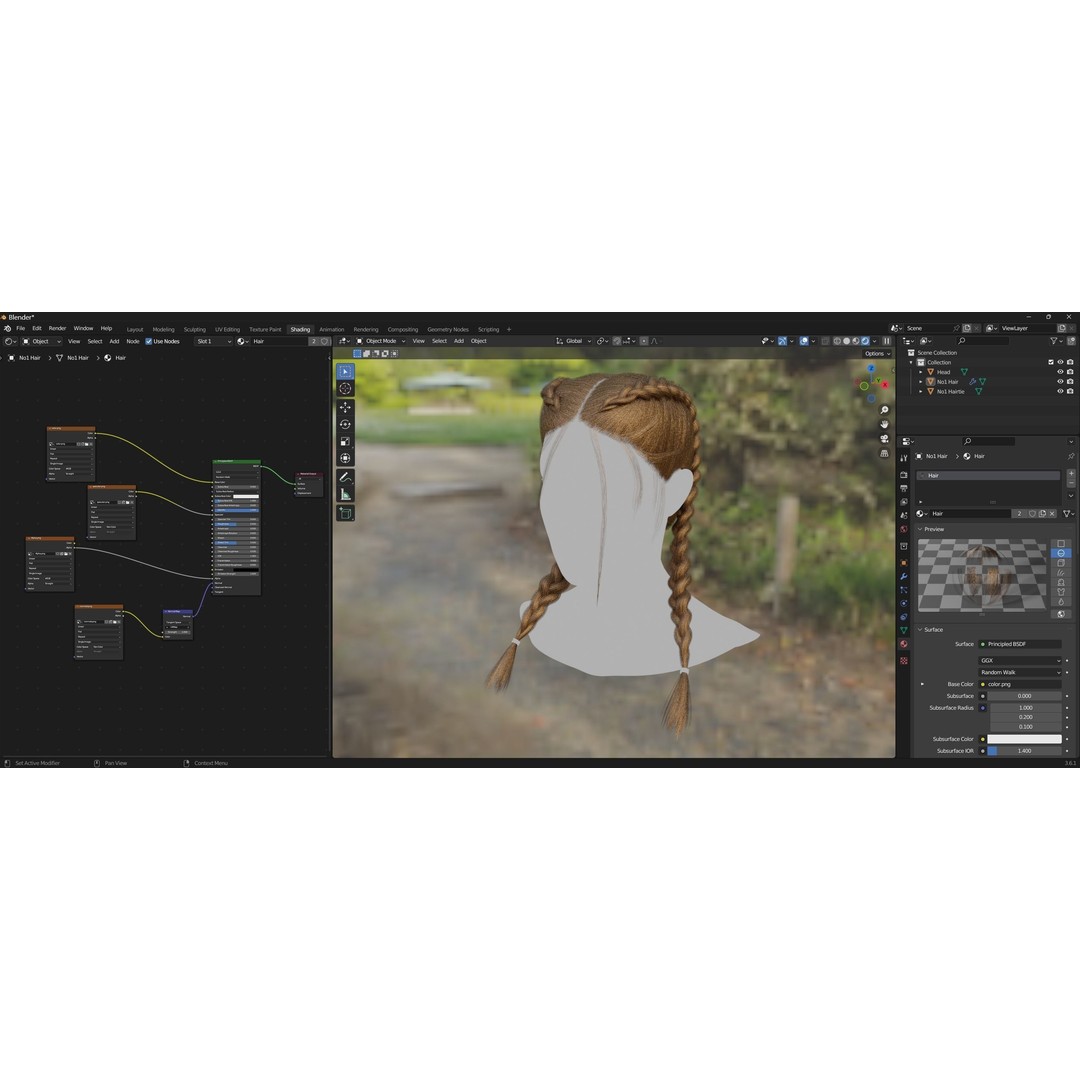Open the Object Mode dropdown
Viewport: 1080px width, 1080px height.
[x=382, y=341]
